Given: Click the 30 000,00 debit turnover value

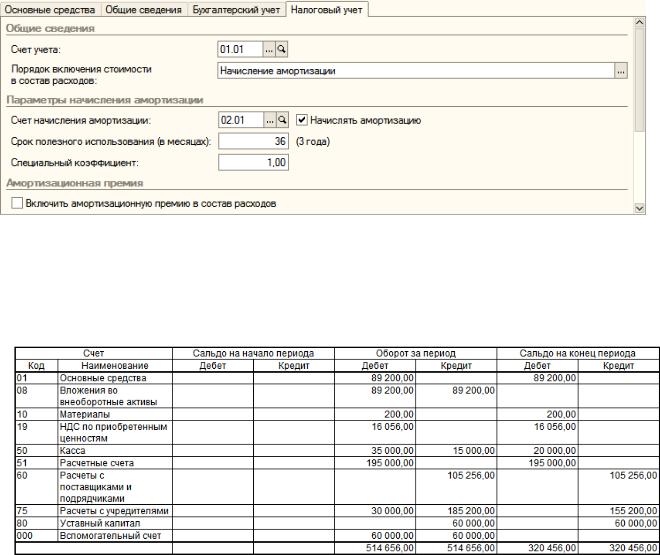Looking at the screenshot, I should (392, 511).
